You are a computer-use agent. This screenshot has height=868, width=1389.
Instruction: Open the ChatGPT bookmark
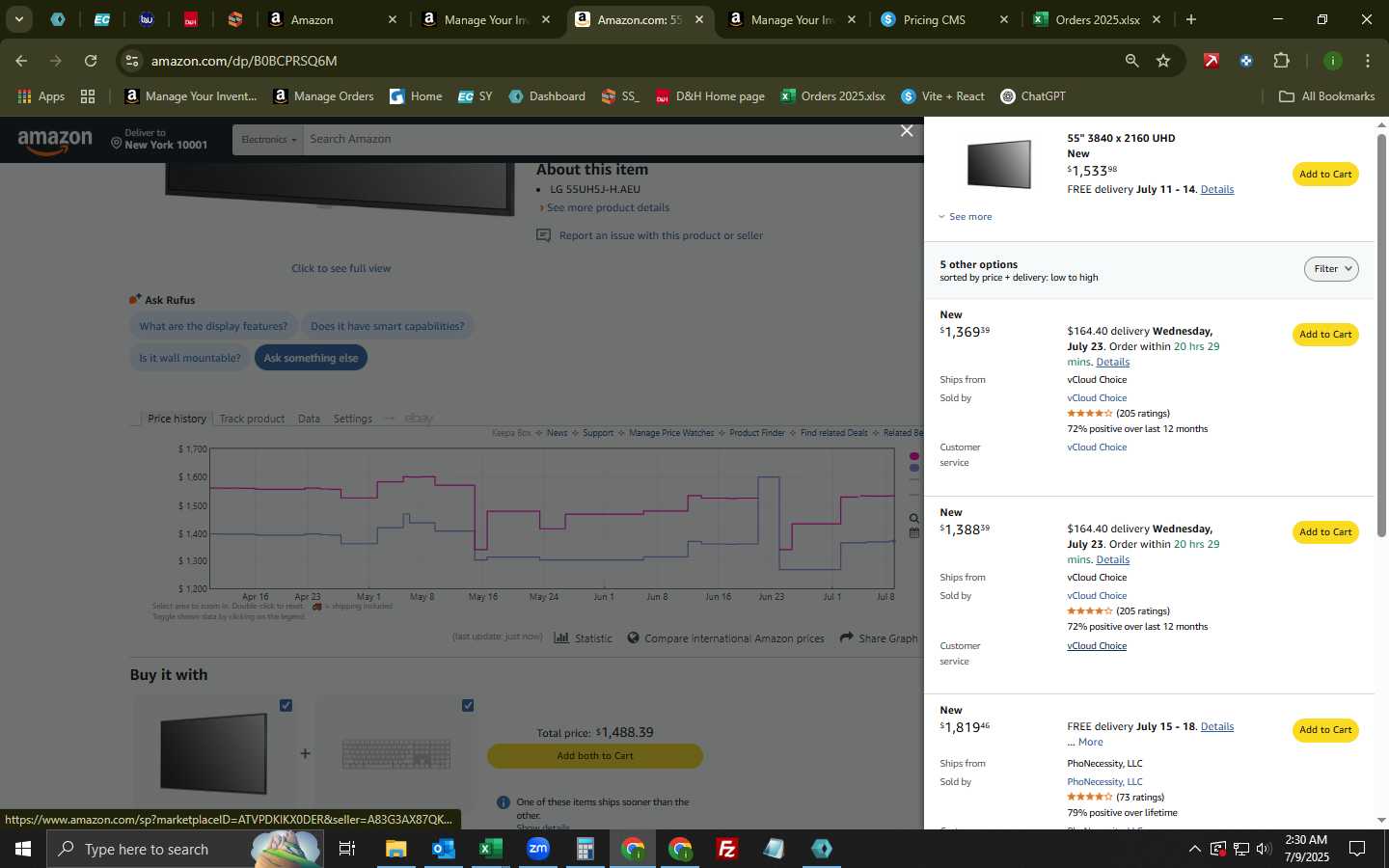click(x=1033, y=96)
